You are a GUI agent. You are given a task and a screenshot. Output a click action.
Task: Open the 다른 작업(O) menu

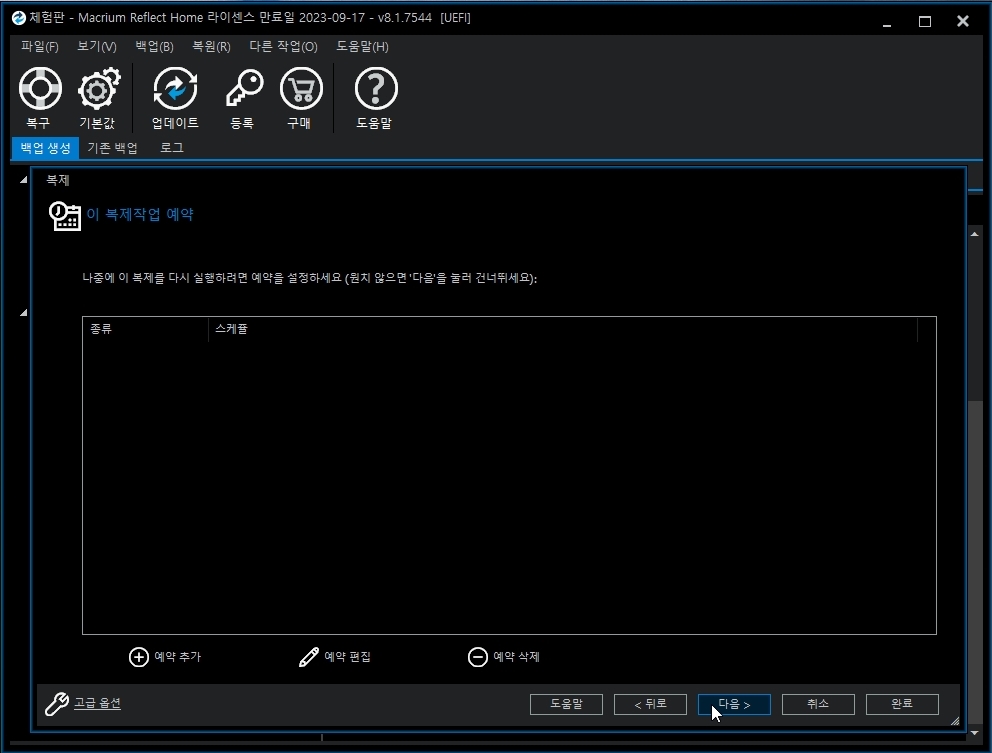point(283,47)
